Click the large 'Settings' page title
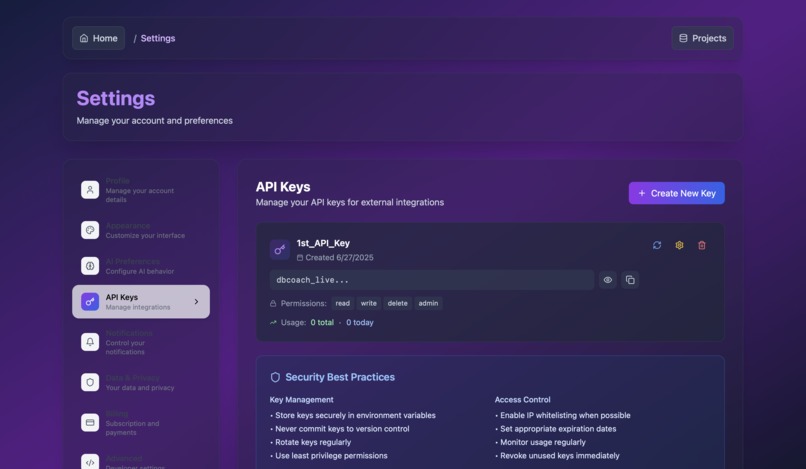Screen dimensions: 806x469 pos(116,98)
